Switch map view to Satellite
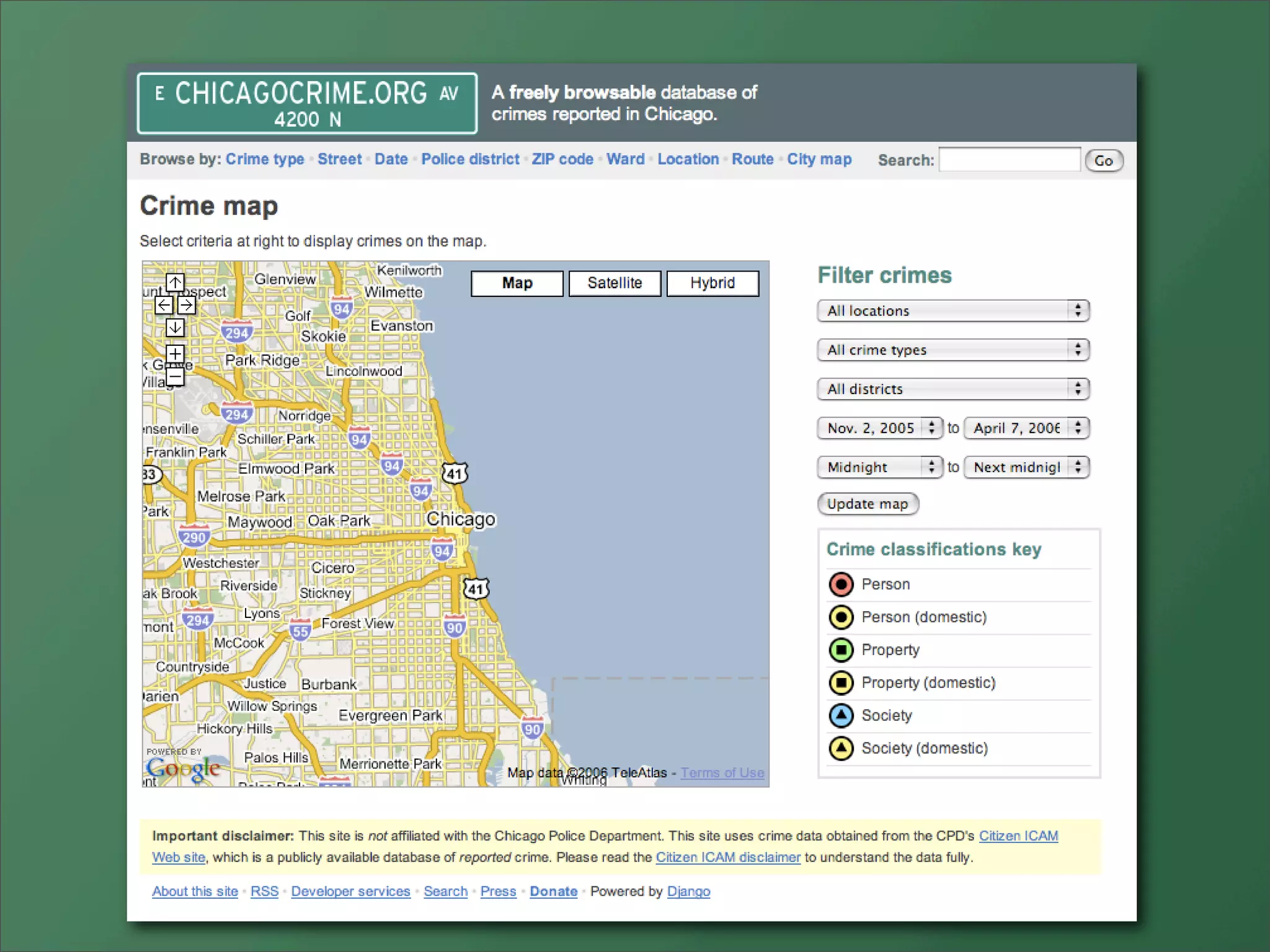This screenshot has height=952, width=1270. pos(615,283)
